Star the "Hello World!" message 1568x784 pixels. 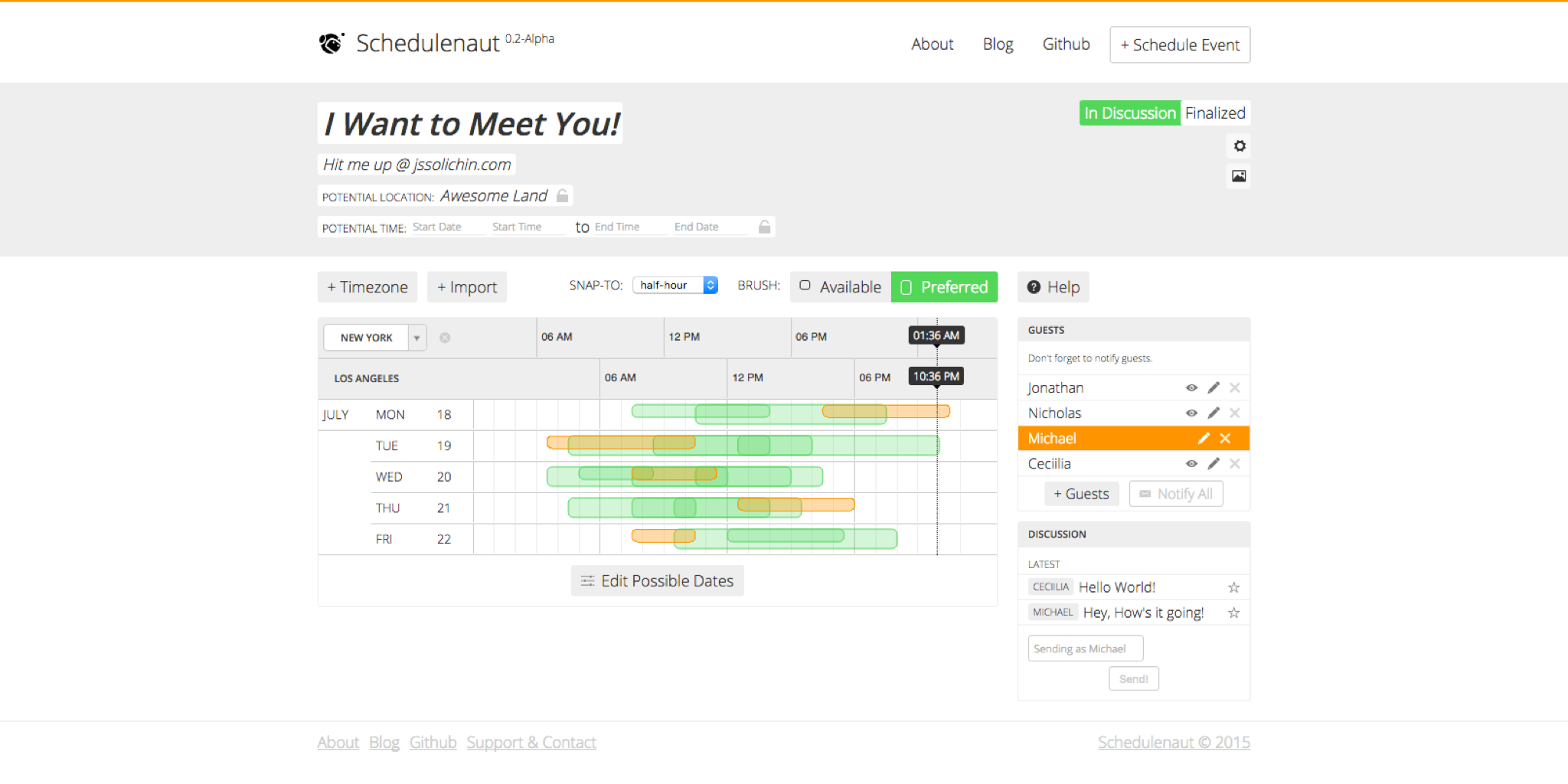point(1233,587)
